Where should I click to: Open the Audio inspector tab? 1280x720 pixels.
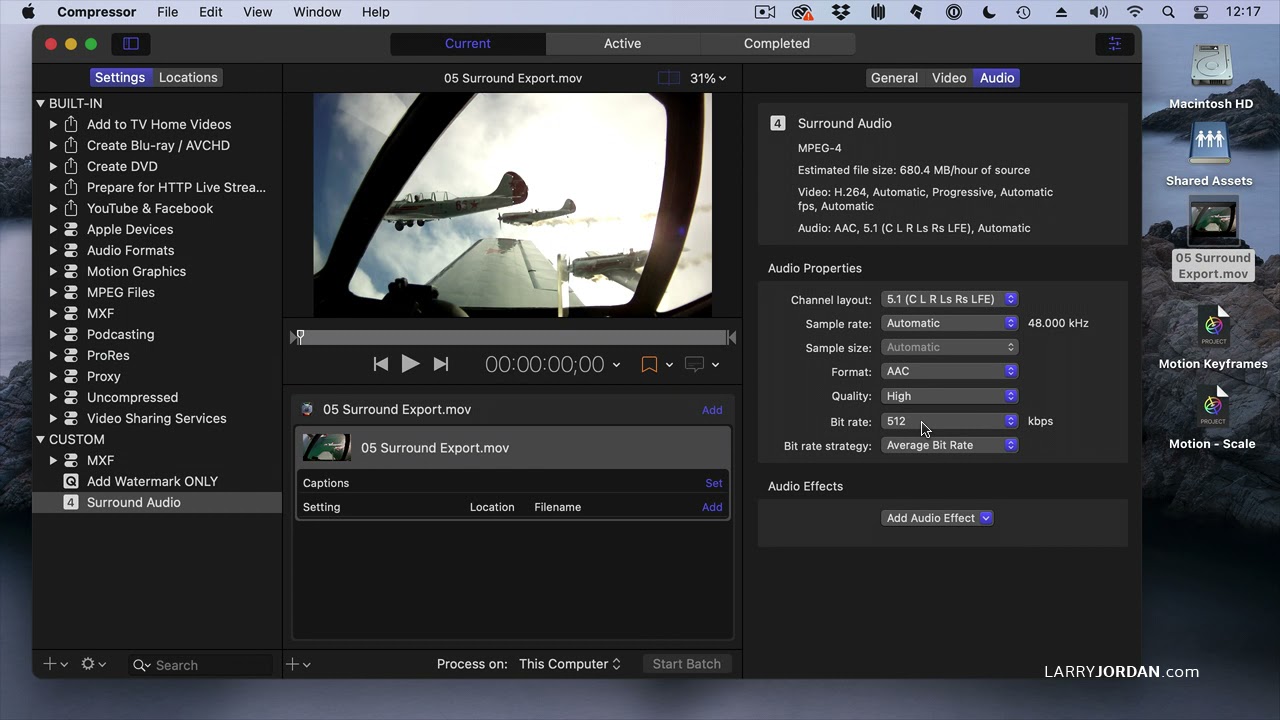(997, 77)
